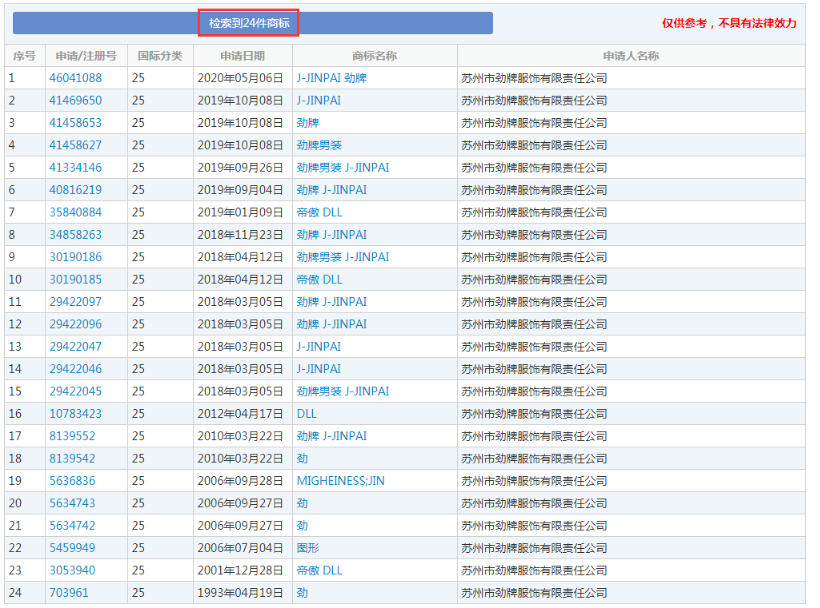
Task: Select registration number 41469650 link
Action: pos(75,100)
